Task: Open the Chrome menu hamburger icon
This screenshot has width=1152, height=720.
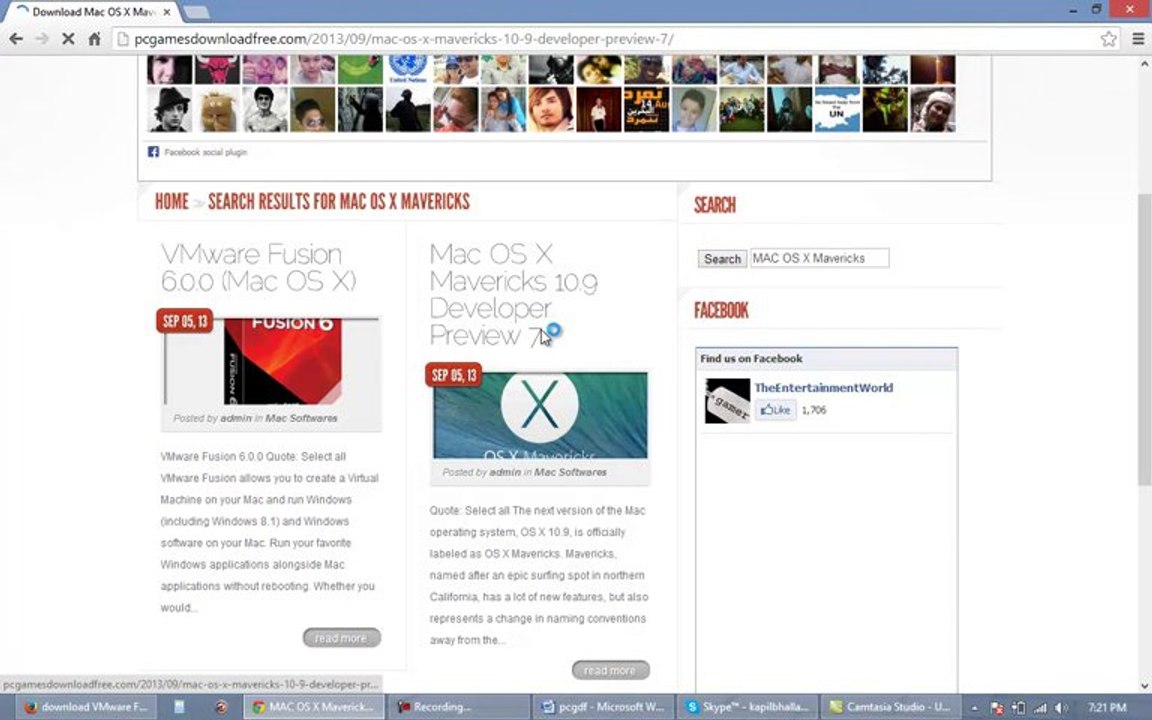Action: (1138, 39)
